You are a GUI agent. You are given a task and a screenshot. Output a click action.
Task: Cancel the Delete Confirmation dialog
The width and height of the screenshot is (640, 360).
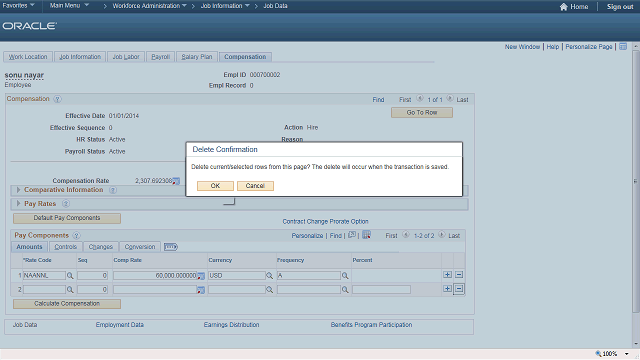pyautogui.click(x=255, y=186)
